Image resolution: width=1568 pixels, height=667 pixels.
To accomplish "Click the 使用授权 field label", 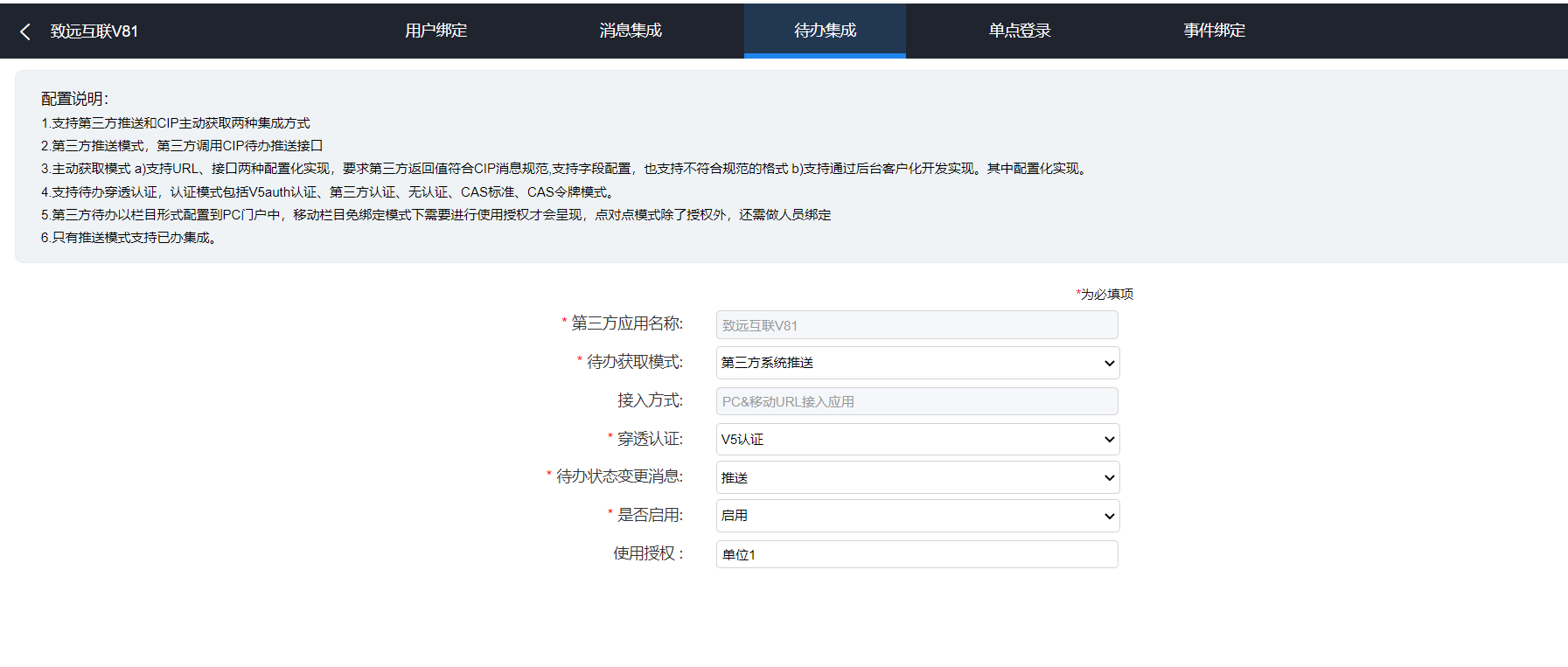I will (x=647, y=553).
